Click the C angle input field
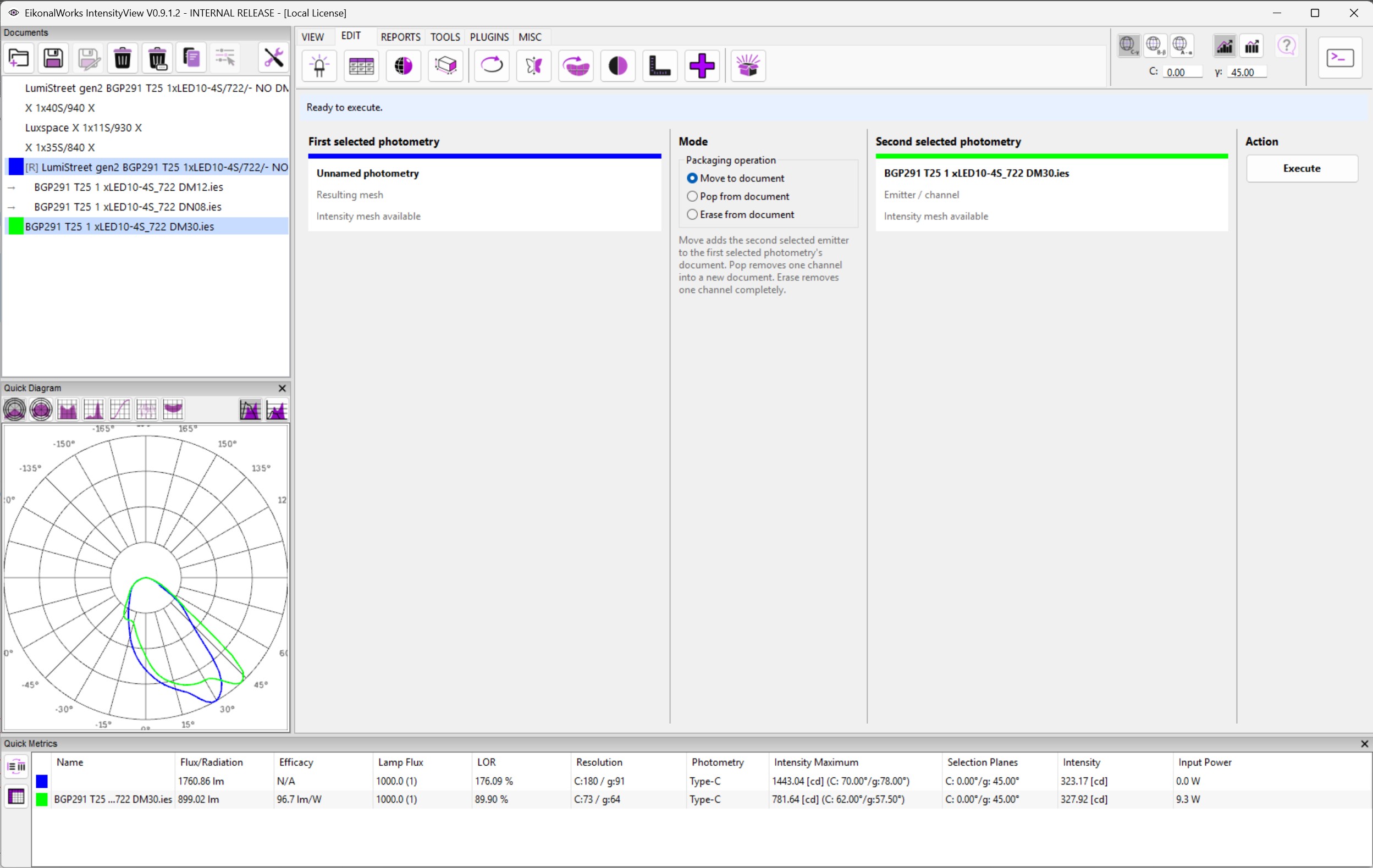This screenshot has width=1373, height=868. point(1182,73)
